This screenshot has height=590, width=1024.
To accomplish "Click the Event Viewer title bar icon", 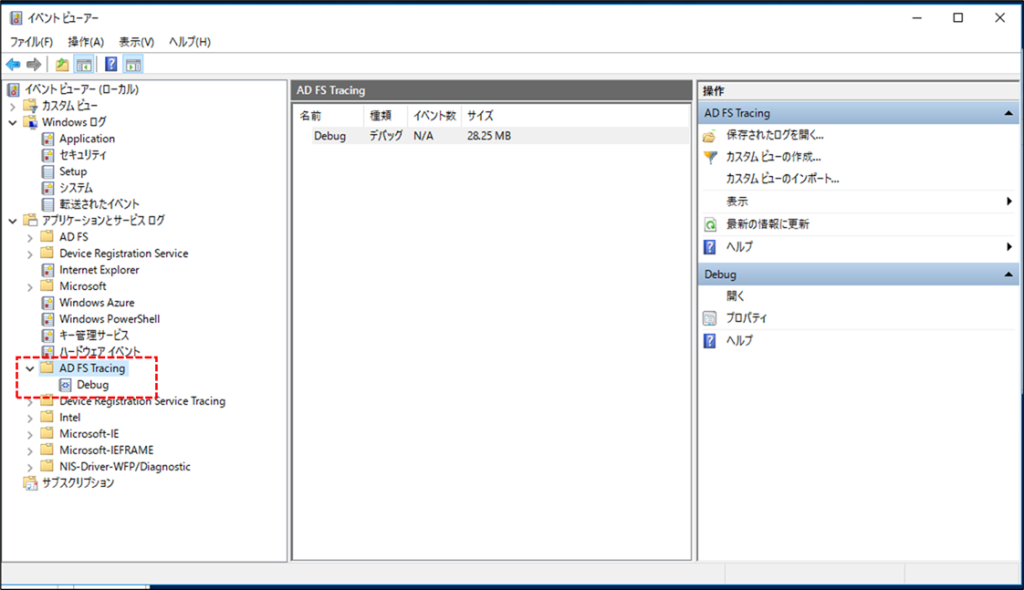I will 16,18.
